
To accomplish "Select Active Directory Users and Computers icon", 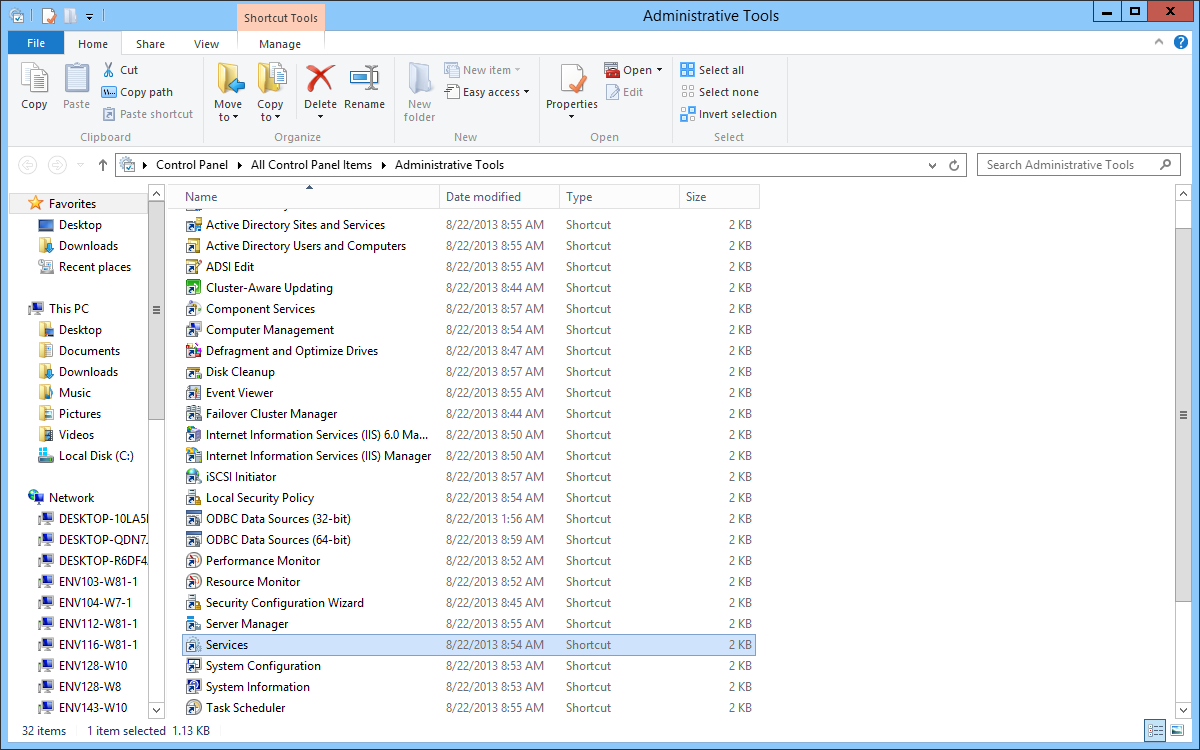I will (x=194, y=246).
